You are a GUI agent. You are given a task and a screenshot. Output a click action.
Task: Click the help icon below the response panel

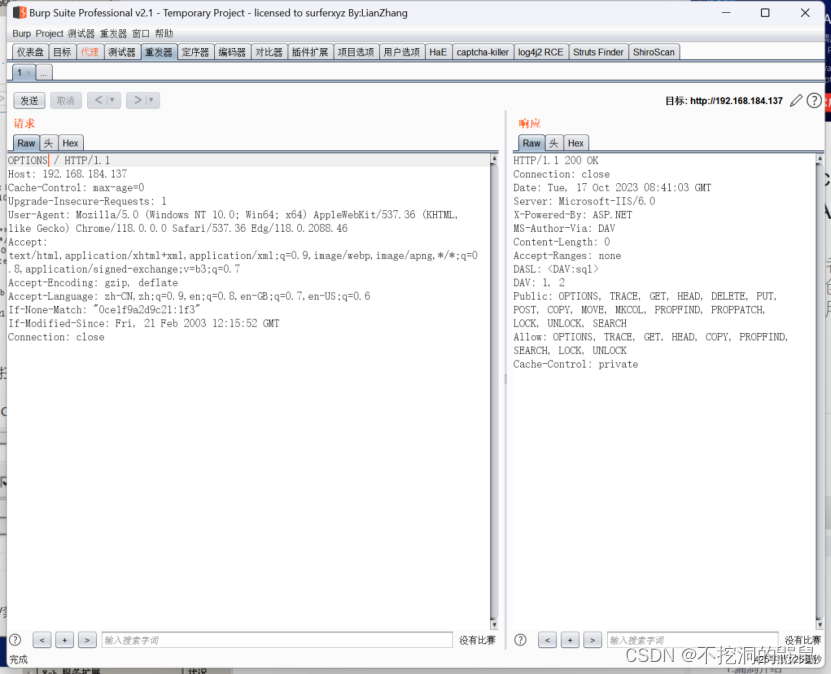pos(519,640)
